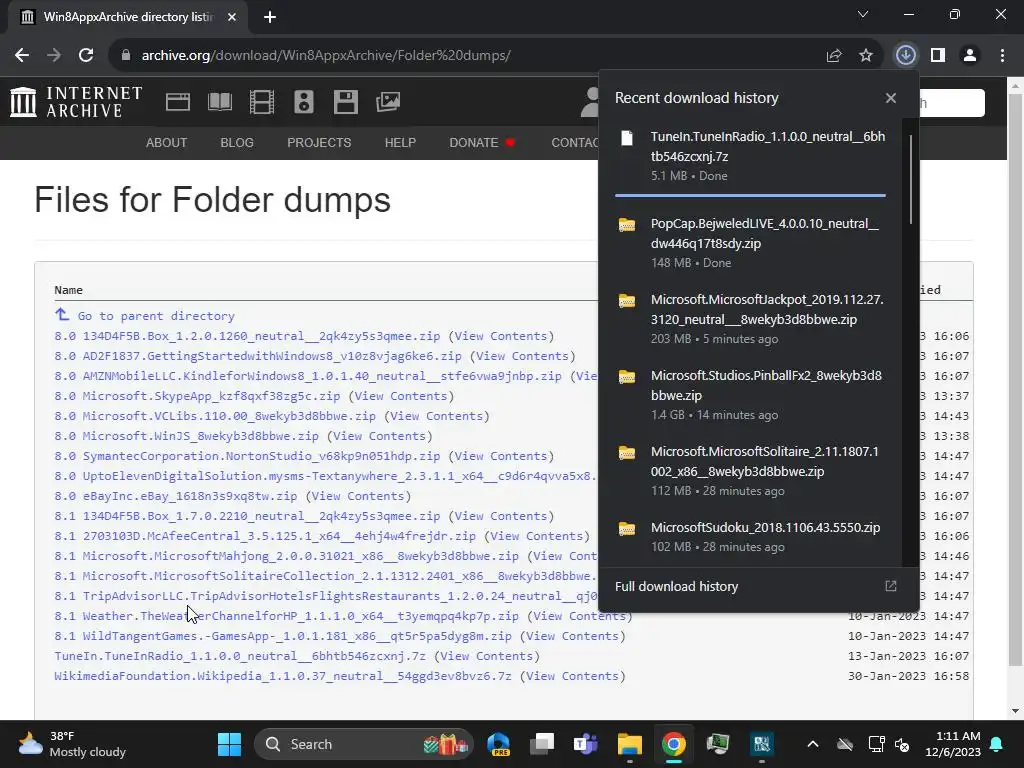
Task: Open the DONATE menu item
Action: tap(481, 142)
